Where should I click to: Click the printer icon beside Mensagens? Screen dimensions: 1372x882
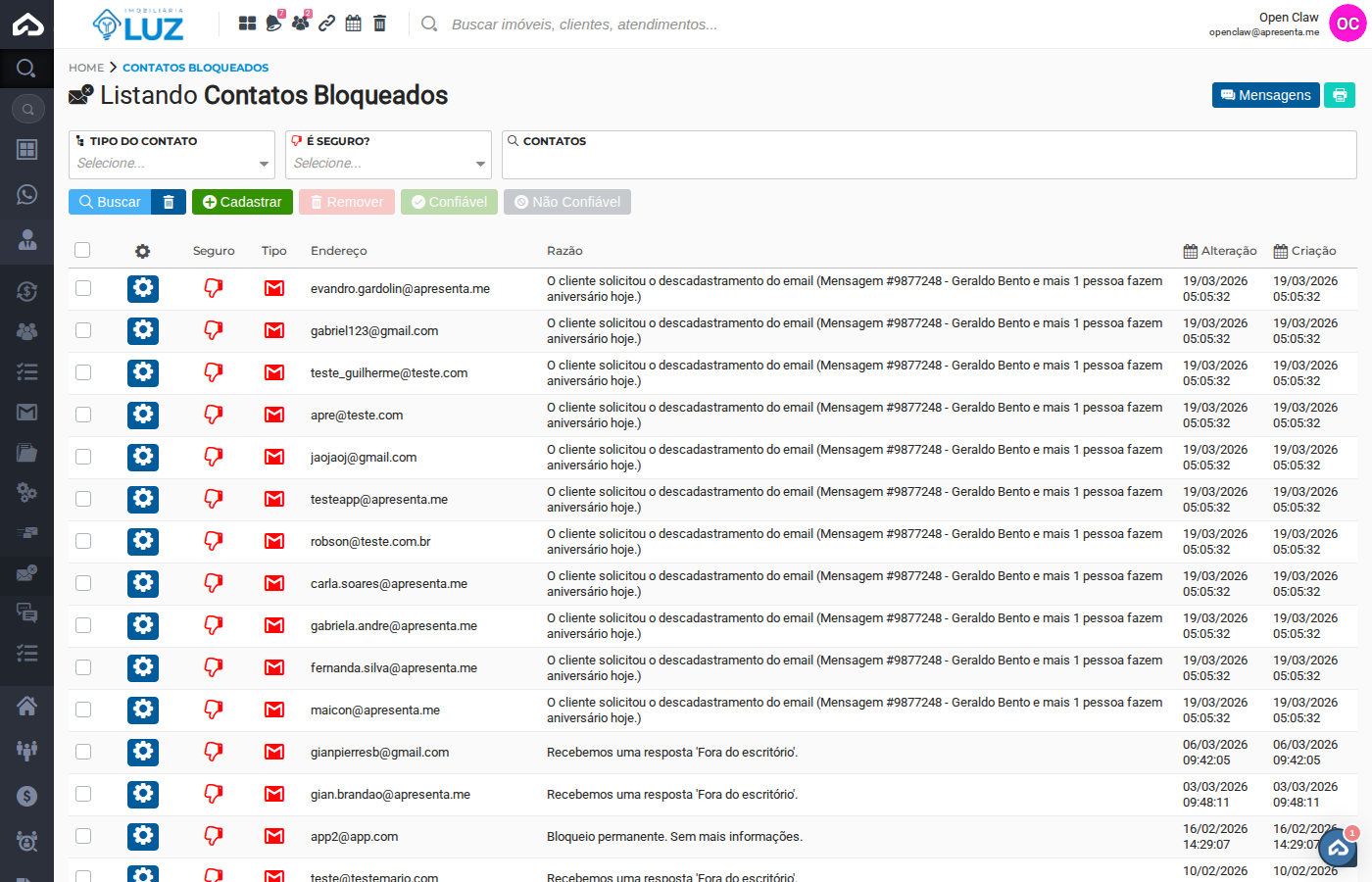pos(1339,94)
